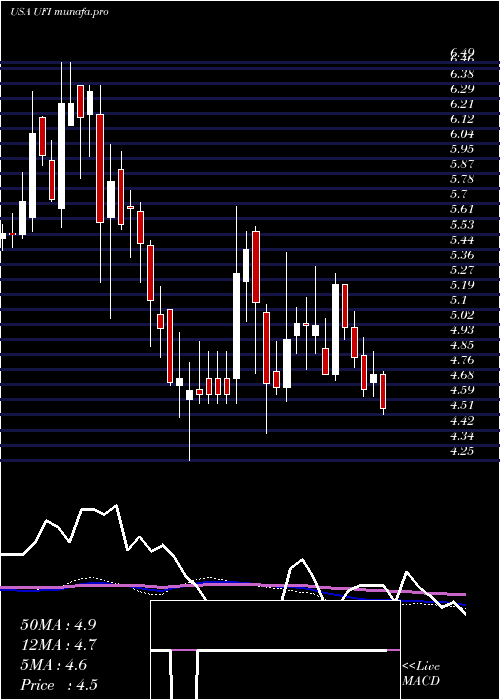The image size is (500, 700).
Task: Pick the 5.27 price axis label
Action: tap(462, 270)
